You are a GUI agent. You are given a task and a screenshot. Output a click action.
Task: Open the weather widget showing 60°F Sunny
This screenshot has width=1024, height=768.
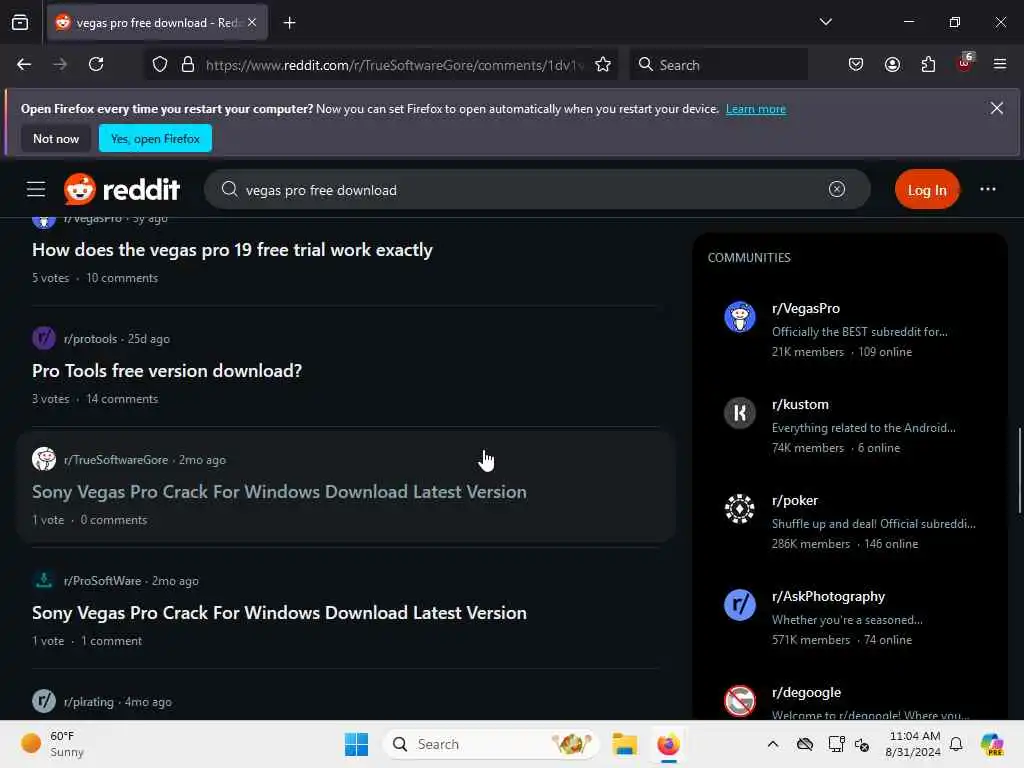pyautogui.click(x=52, y=744)
